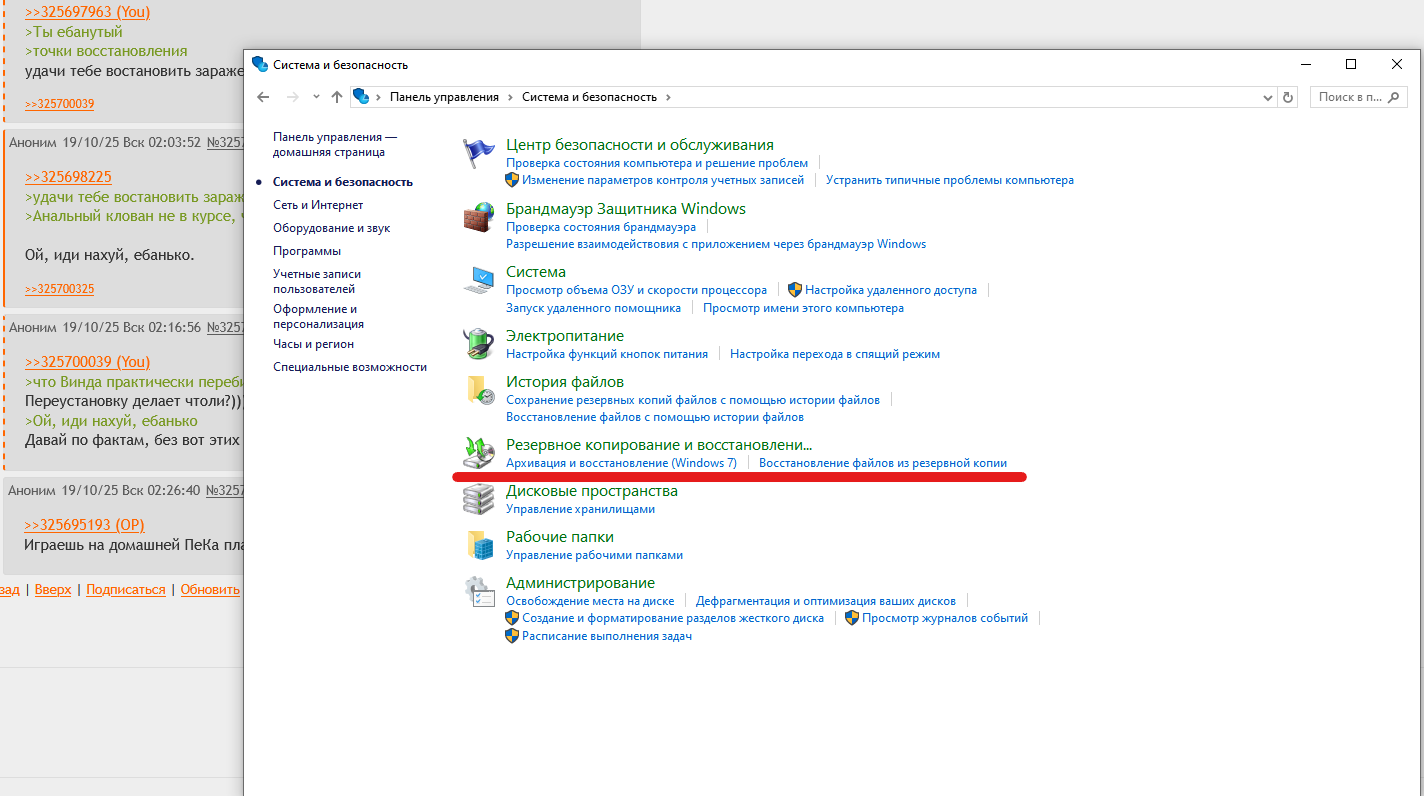
Task: Click the Storage Spaces disk stack icon
Action: pyautogui.click(x=479, y=499)
